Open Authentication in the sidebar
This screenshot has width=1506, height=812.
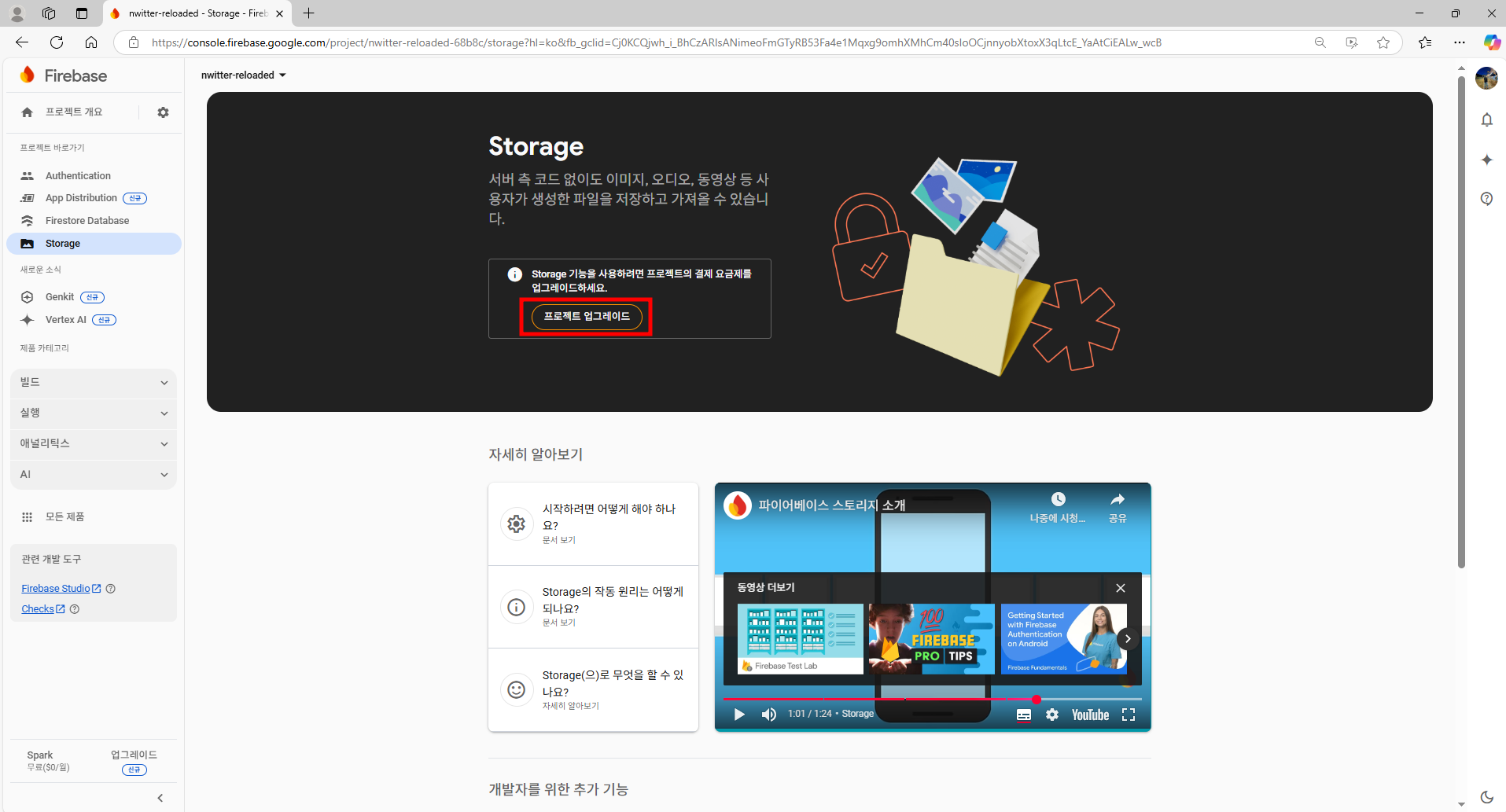coord(78,175)
